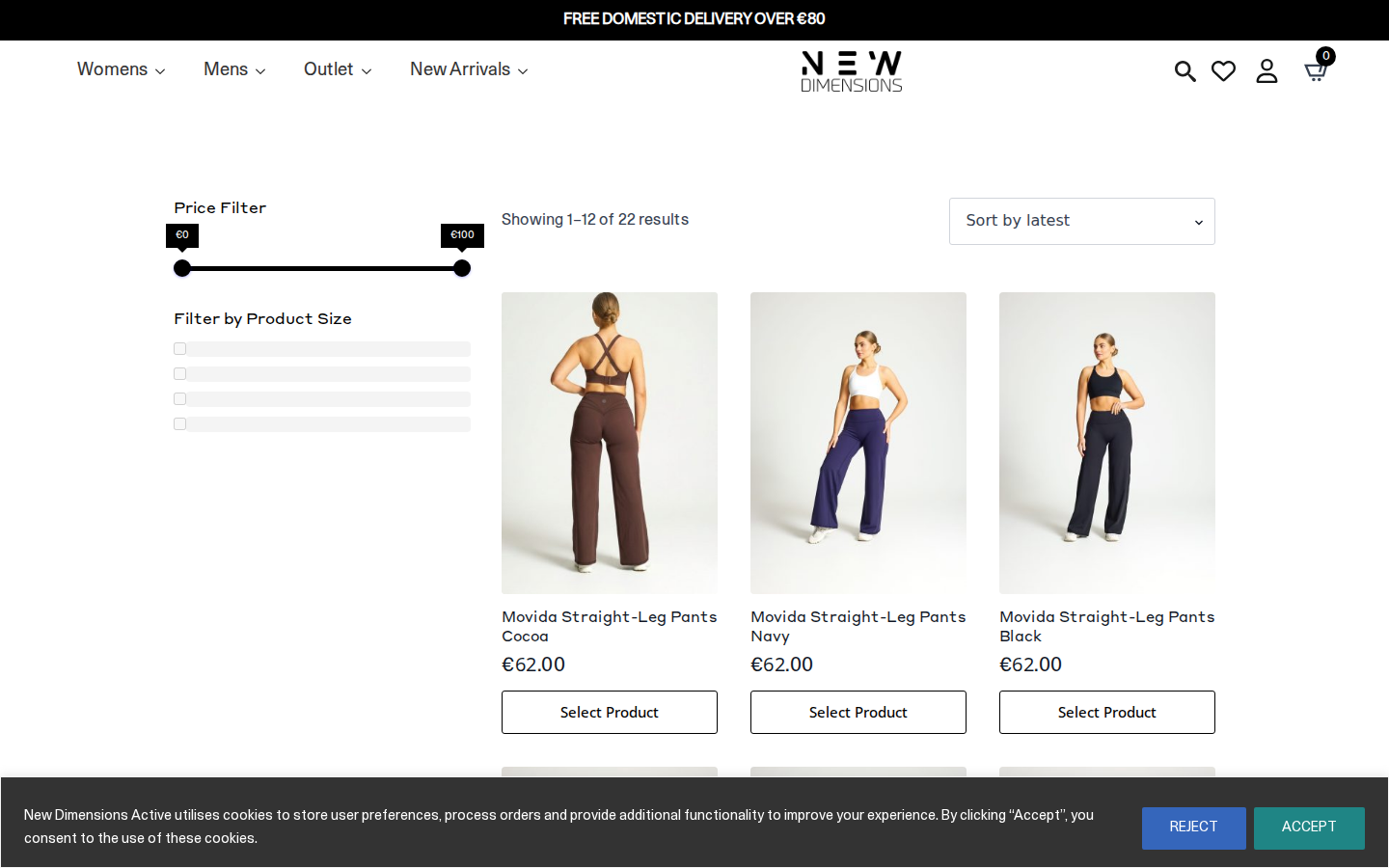Click the €100 price label
This screenshot has height=868, width=1389.
pyautogui.click(x=462, y=235)
